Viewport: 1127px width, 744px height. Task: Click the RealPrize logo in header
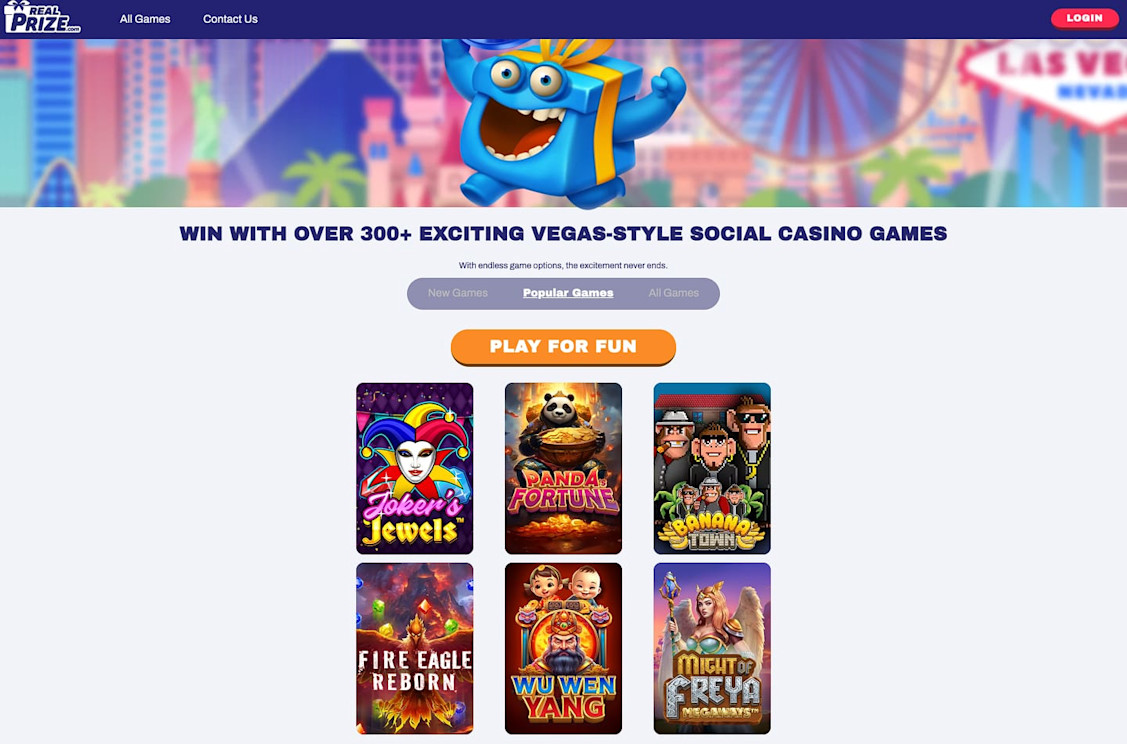pyautogui.click(x=42, y=17)
